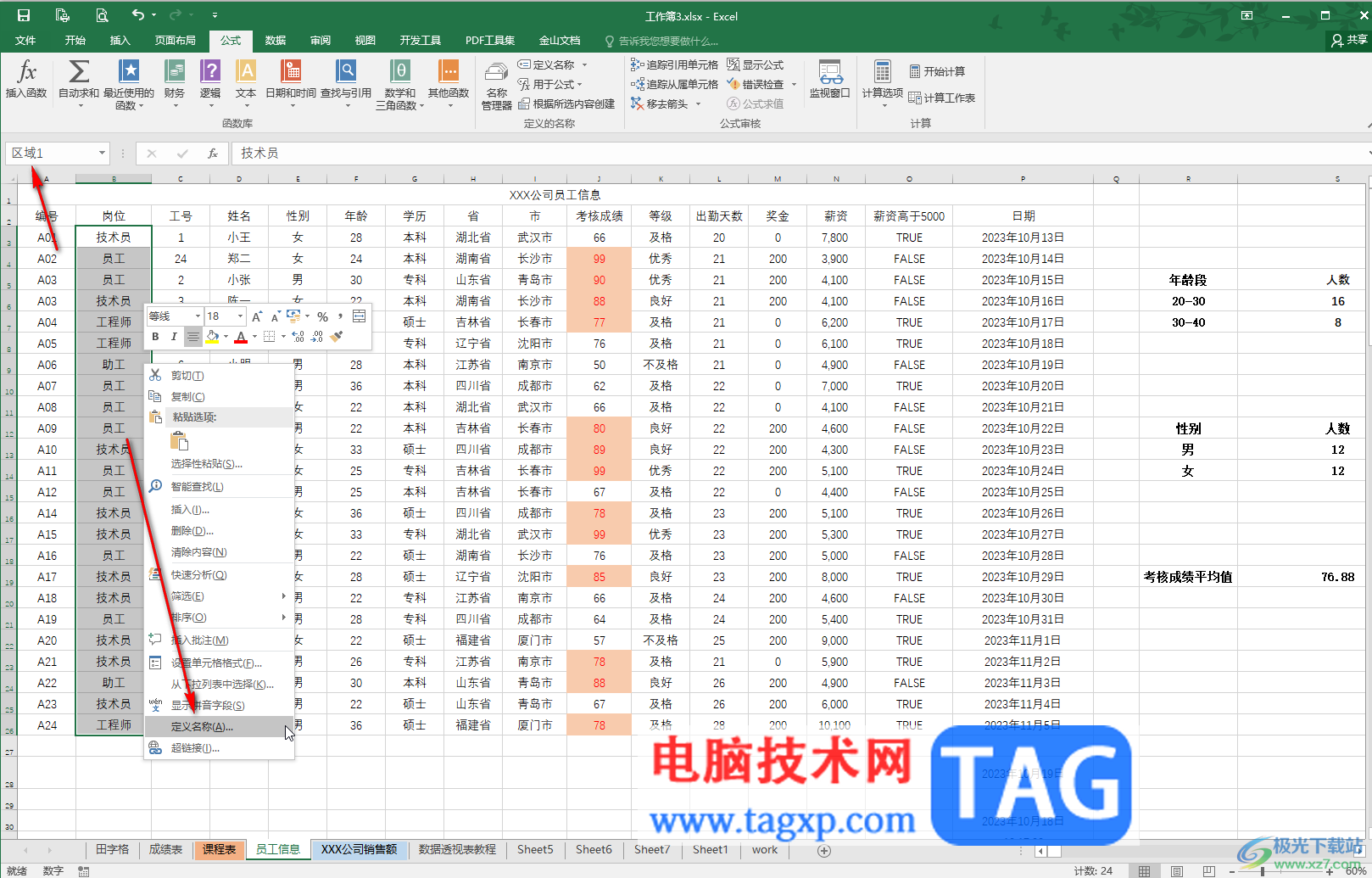Open the Data (数据) ribbon tab
The height and width of the screenshot is (878, 1372).
(x=276, y=40)
